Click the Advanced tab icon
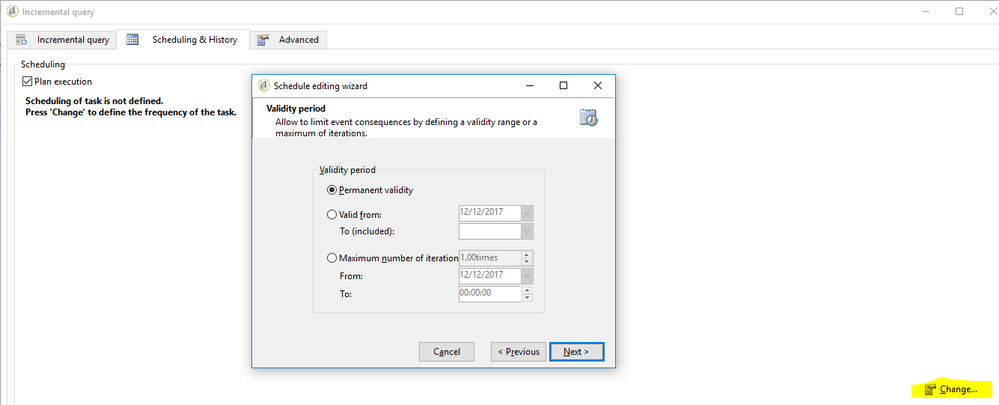999x405 pixels. (x=263, y=40)
